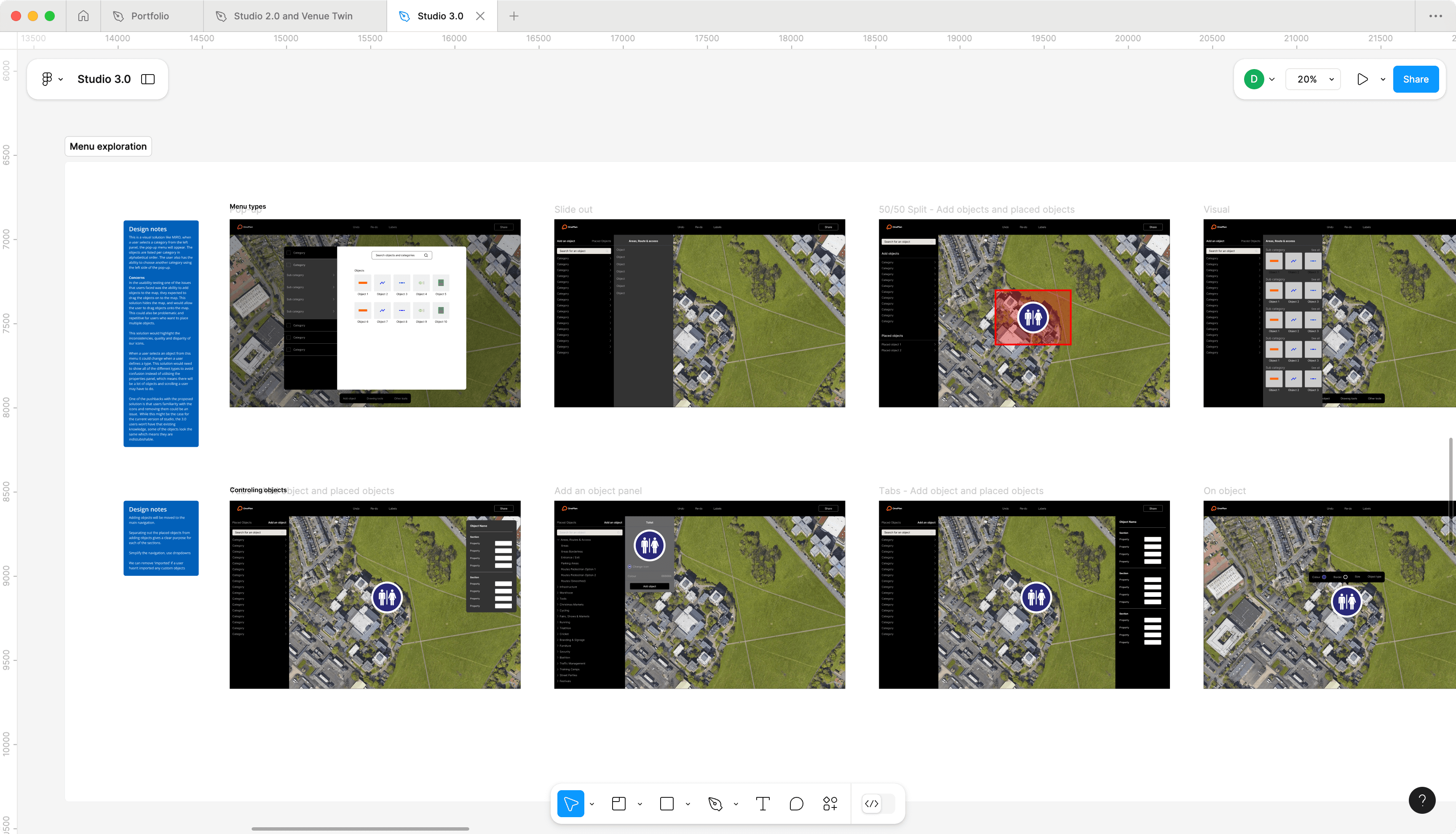Switch to Studio 2.0 and Venue Twin tab
Image resolution: width=1456 pixels, height=834 pixels.
click(293, 16)
